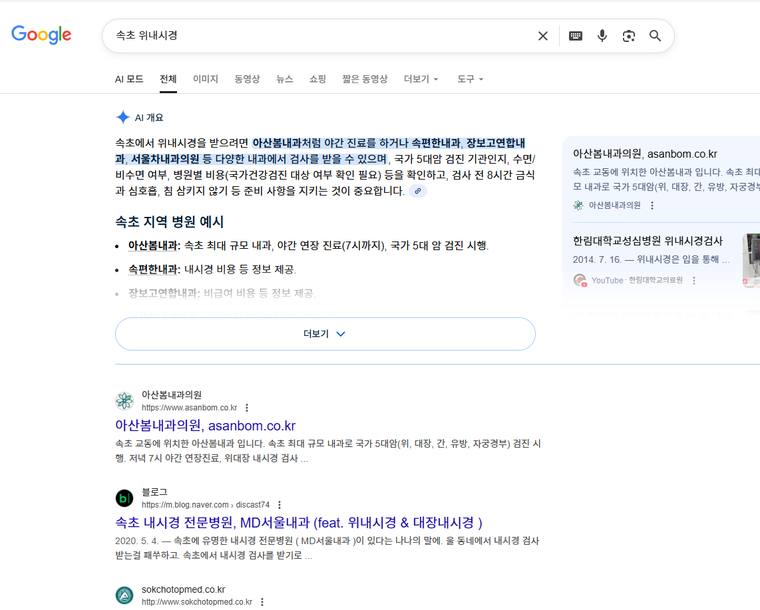Switch to 동영상 tab

(x=247, y=79)
